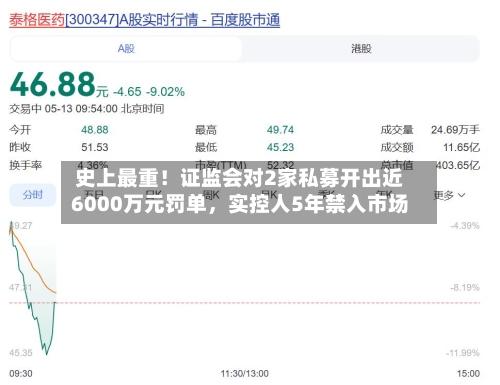Click the current price 46.88
Viewport: 500px width, 385px height.
tap(53, 84)
